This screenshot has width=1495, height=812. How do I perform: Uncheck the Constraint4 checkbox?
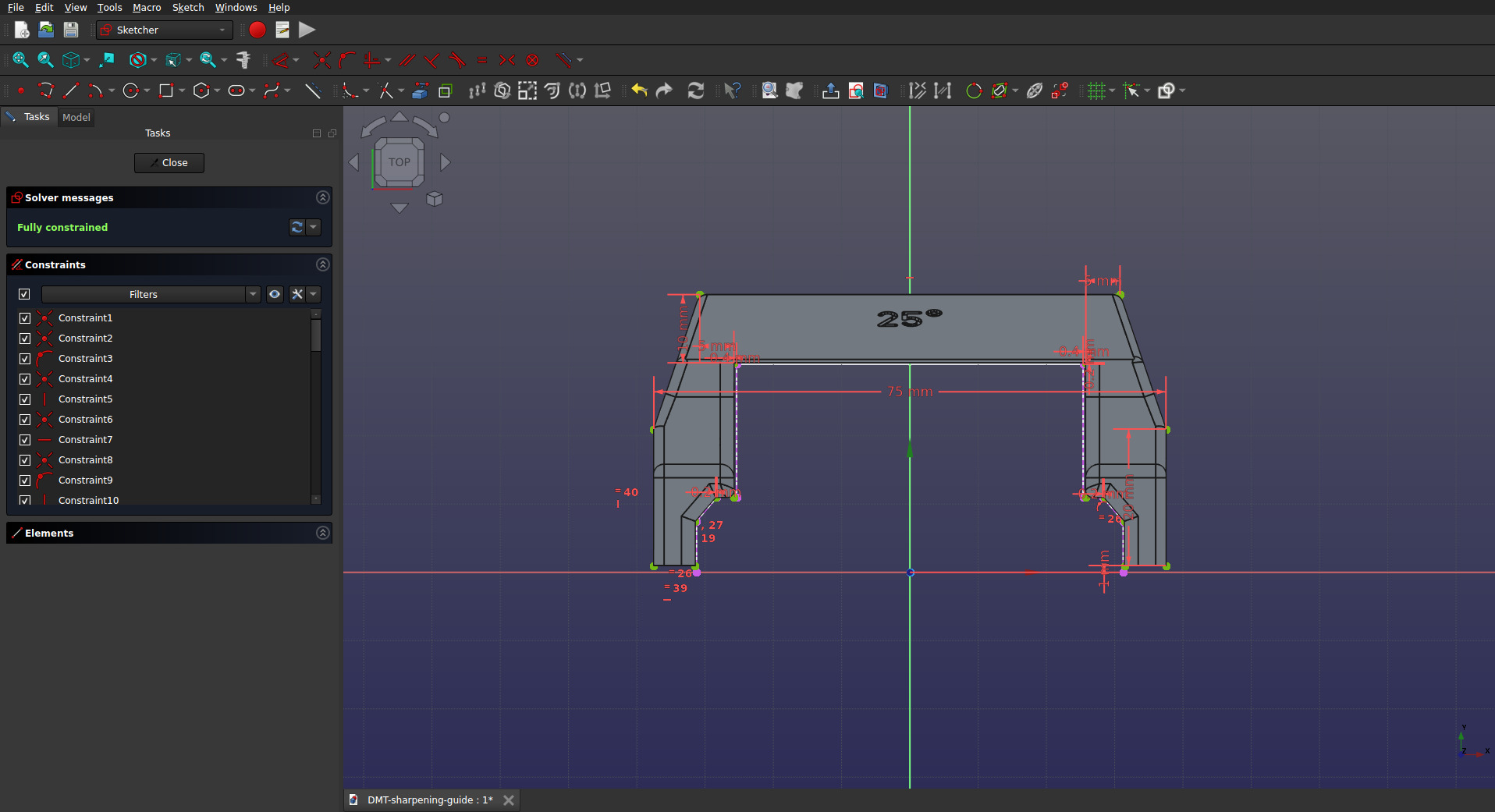[25, 379]
